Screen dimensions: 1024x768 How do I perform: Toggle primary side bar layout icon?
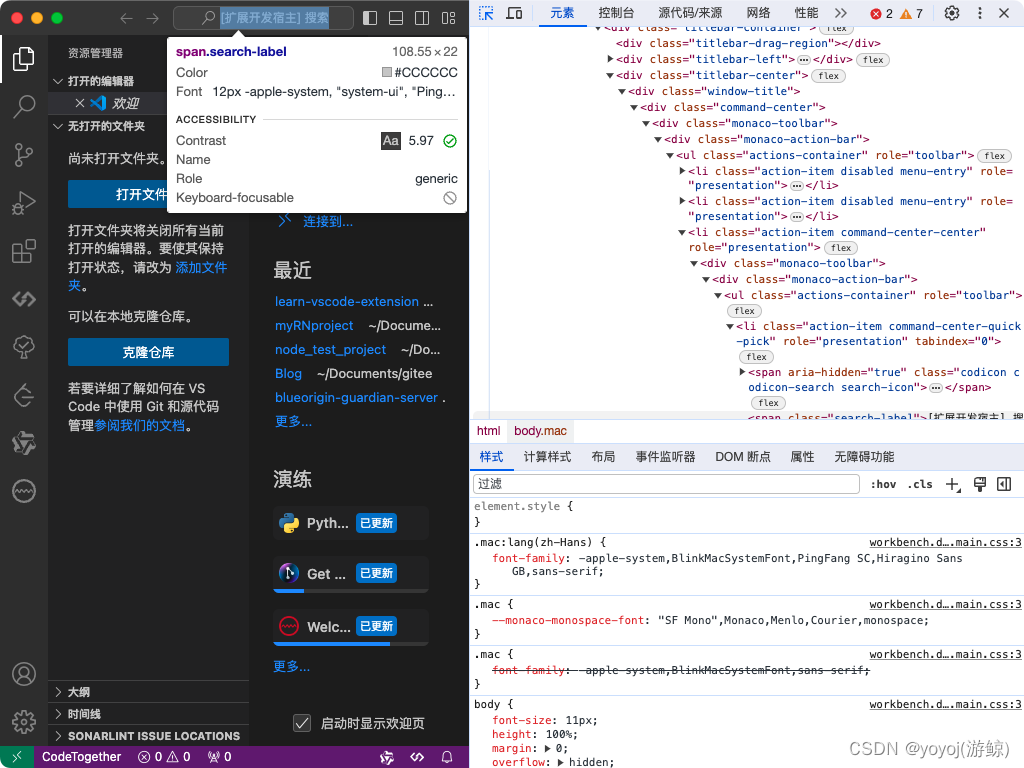370,18
